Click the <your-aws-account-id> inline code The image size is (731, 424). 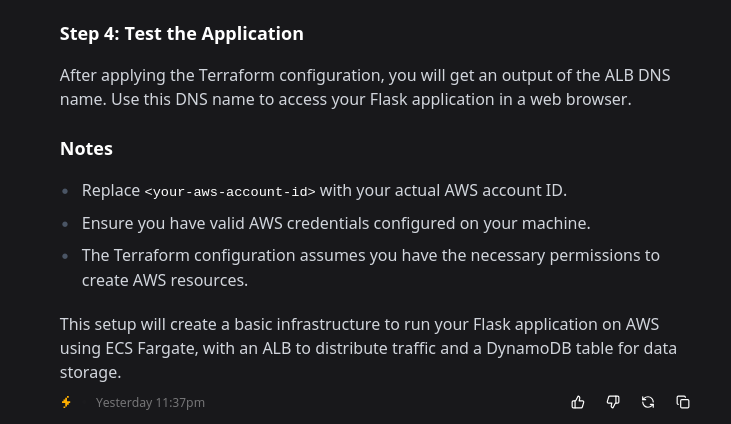(x=230, y=191)
